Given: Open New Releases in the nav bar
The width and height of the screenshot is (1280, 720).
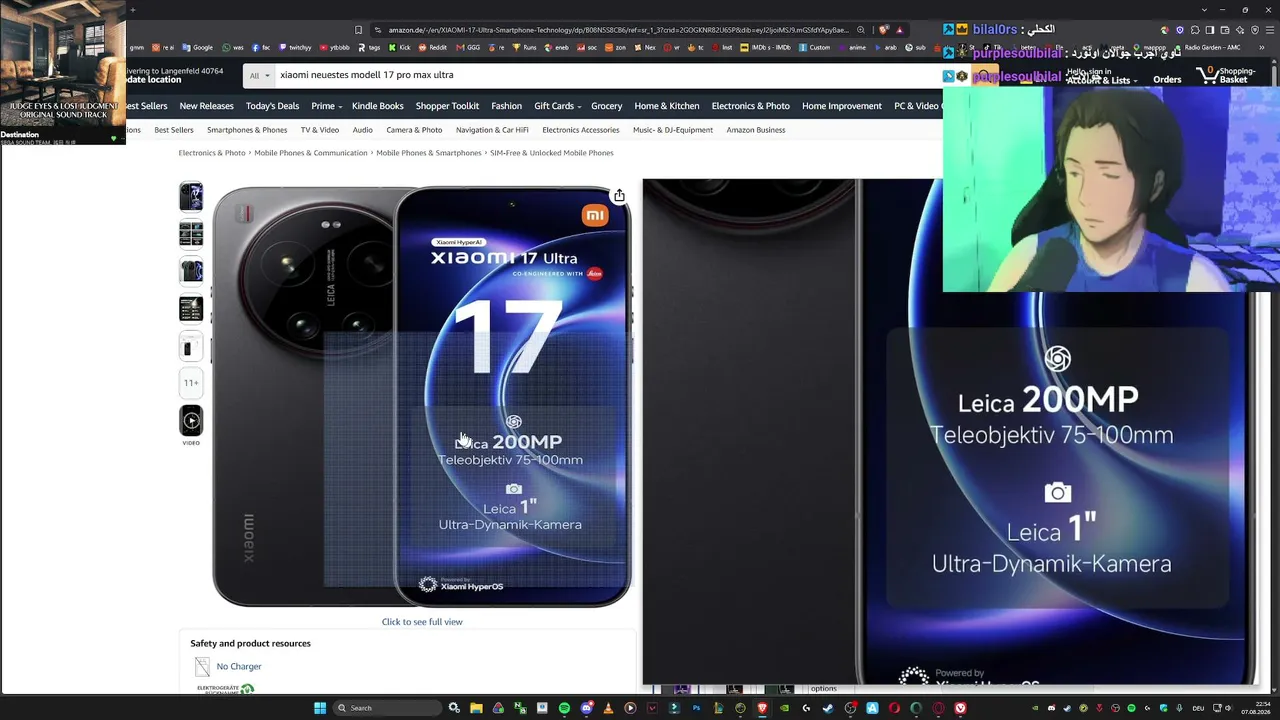Looking at the screenshot, I should click(206, 106).
